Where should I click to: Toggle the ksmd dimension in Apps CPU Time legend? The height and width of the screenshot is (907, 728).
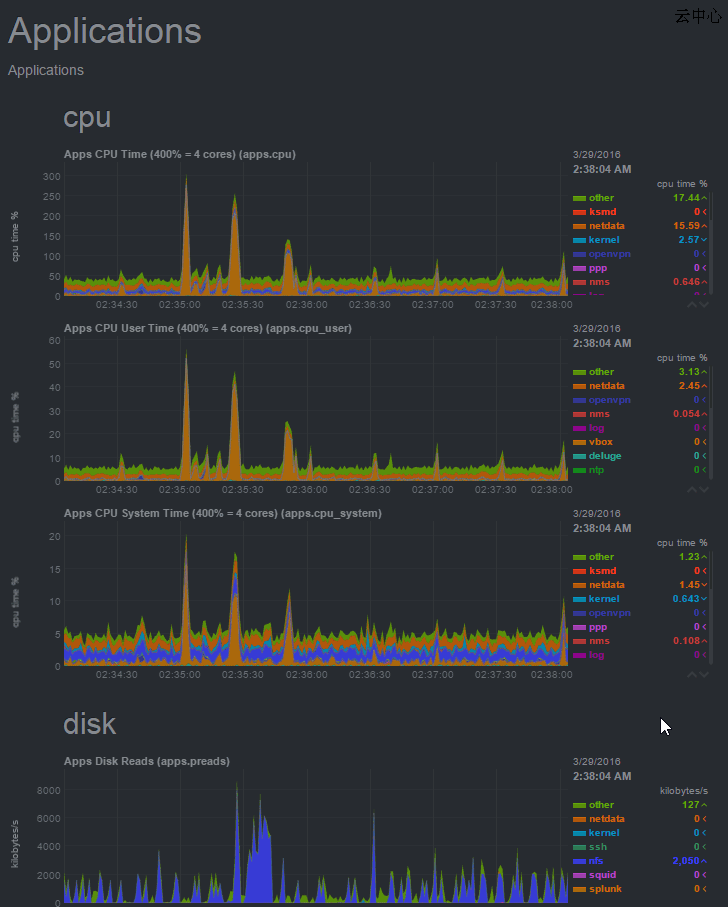click(x=602, y=212)
